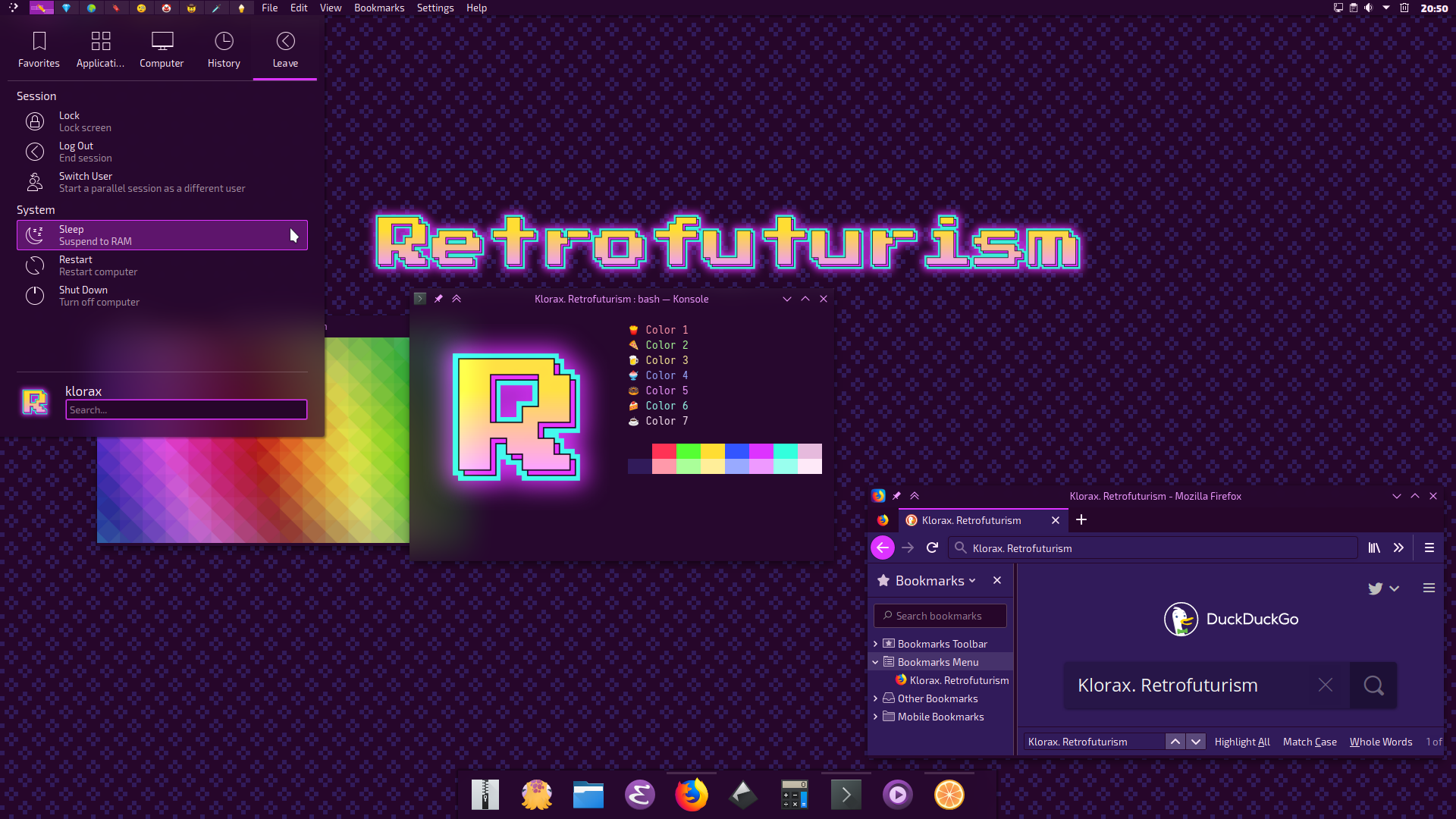Toggle Highlight All in Firefox search
The image size is (1456, 819).
(x=1242, y=741)
